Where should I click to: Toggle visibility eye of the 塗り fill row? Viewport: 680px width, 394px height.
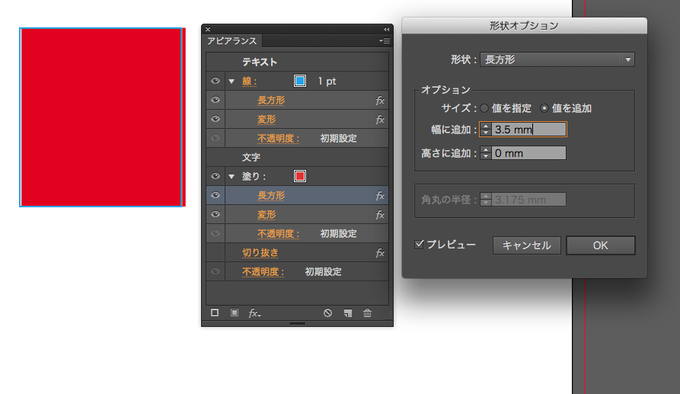click(x=216, y=176)
